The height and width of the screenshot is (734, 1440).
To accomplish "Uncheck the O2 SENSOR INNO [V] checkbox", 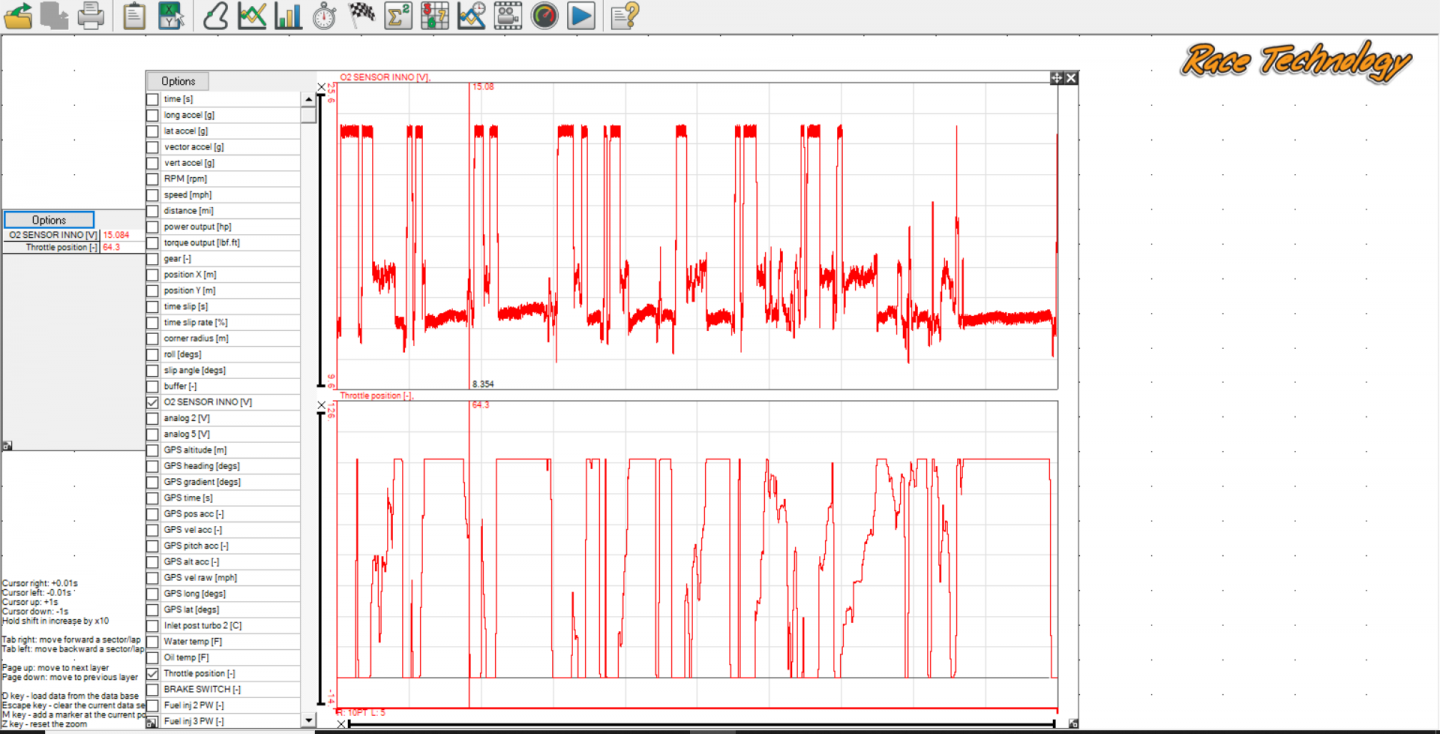I will tap(153, 402).
